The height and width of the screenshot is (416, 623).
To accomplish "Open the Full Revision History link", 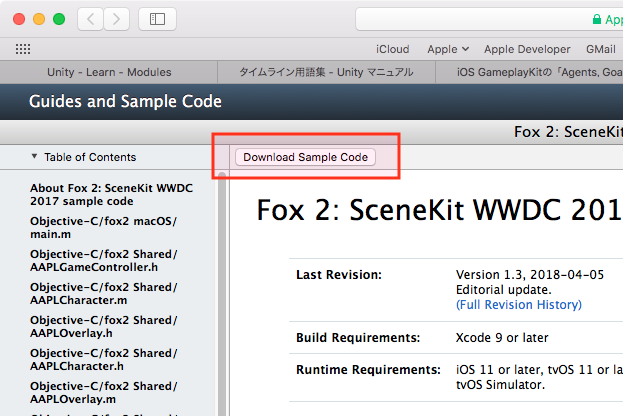I will [x=519, y=304].
